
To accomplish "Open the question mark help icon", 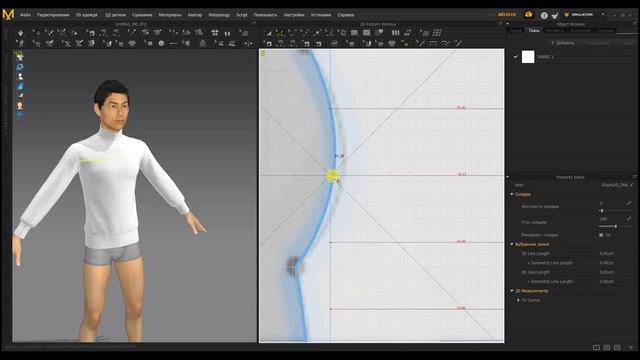I will 544,16.
